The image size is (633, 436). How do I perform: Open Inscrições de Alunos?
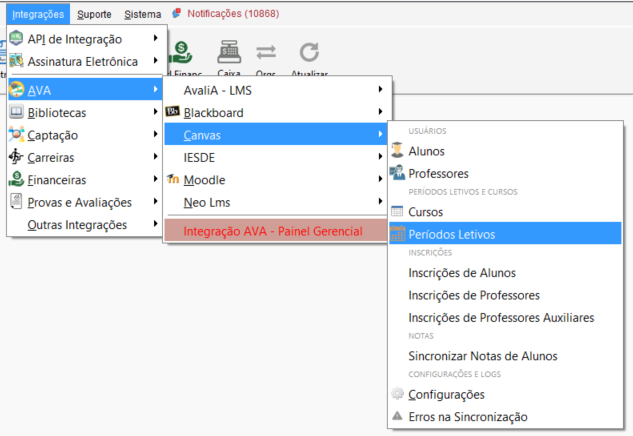(x=505, y=273)
